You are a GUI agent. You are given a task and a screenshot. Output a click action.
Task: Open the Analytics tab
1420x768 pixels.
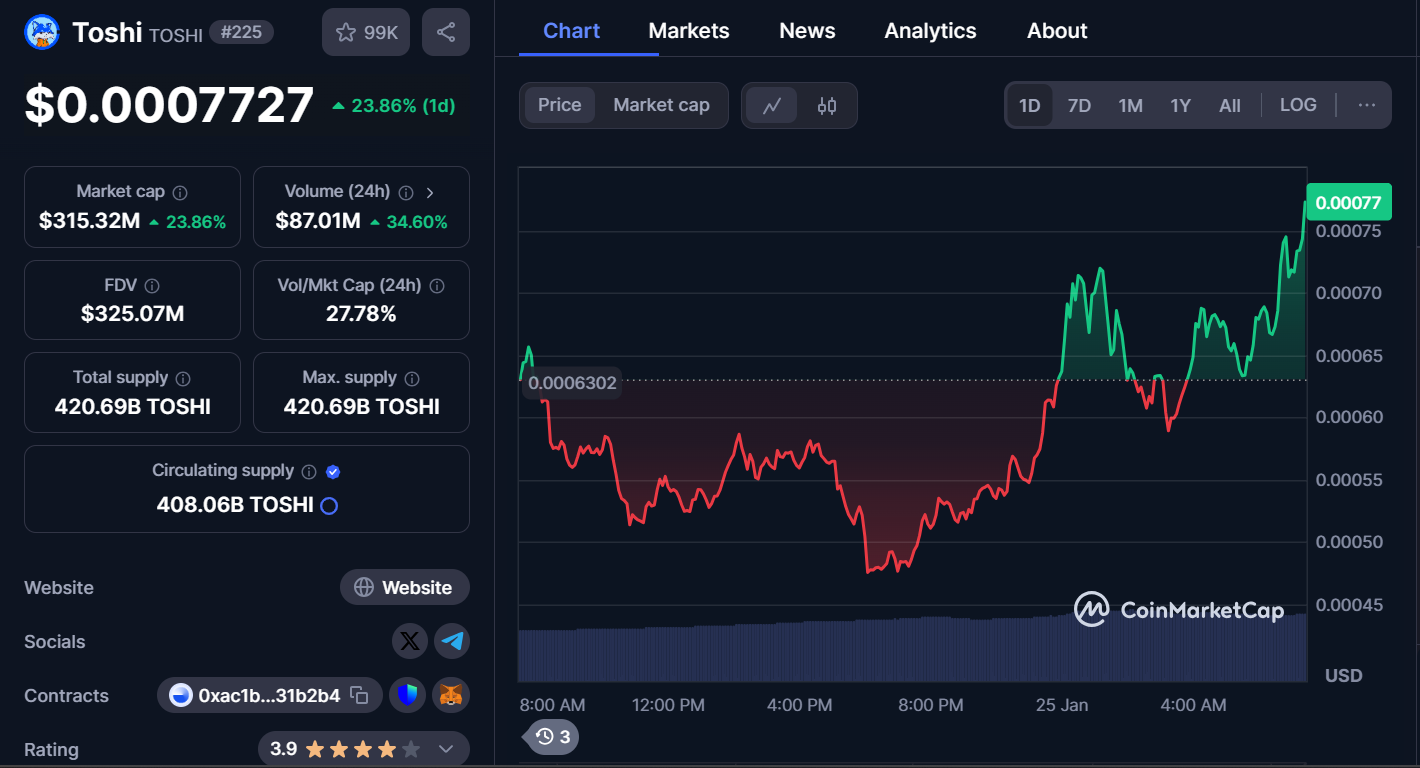930,30
